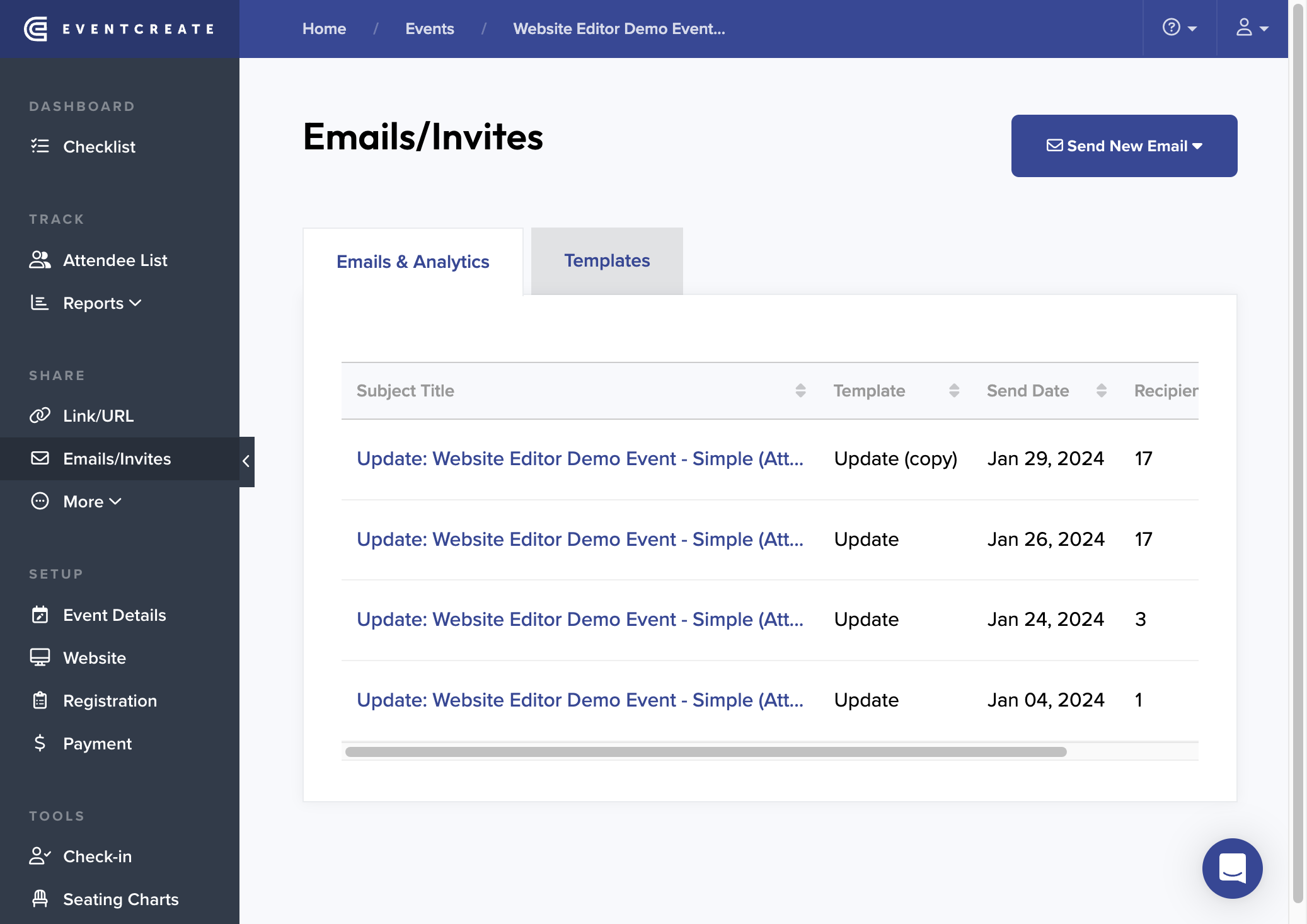Viewport: 1307px width, 924px height.
Task: Go to the Registration setup page
Action: [93, 701]
